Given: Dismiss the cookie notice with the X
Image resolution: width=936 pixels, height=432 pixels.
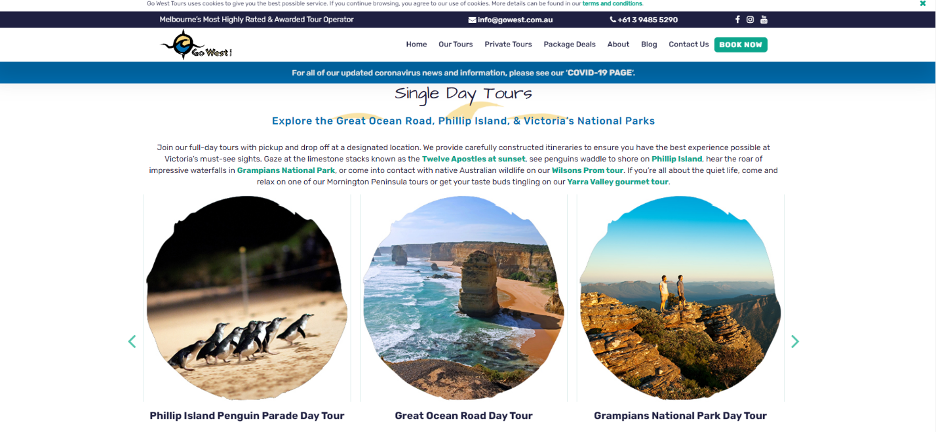Looking at the screenshot, I should tap(923, 4).
